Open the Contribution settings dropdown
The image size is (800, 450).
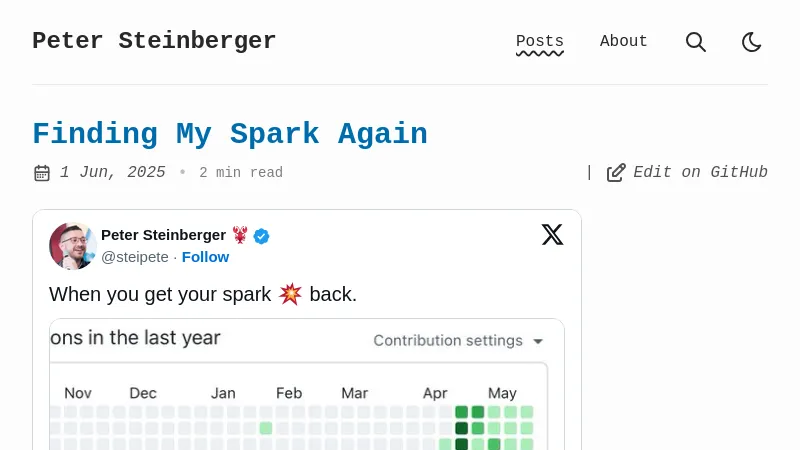point(459,341)
